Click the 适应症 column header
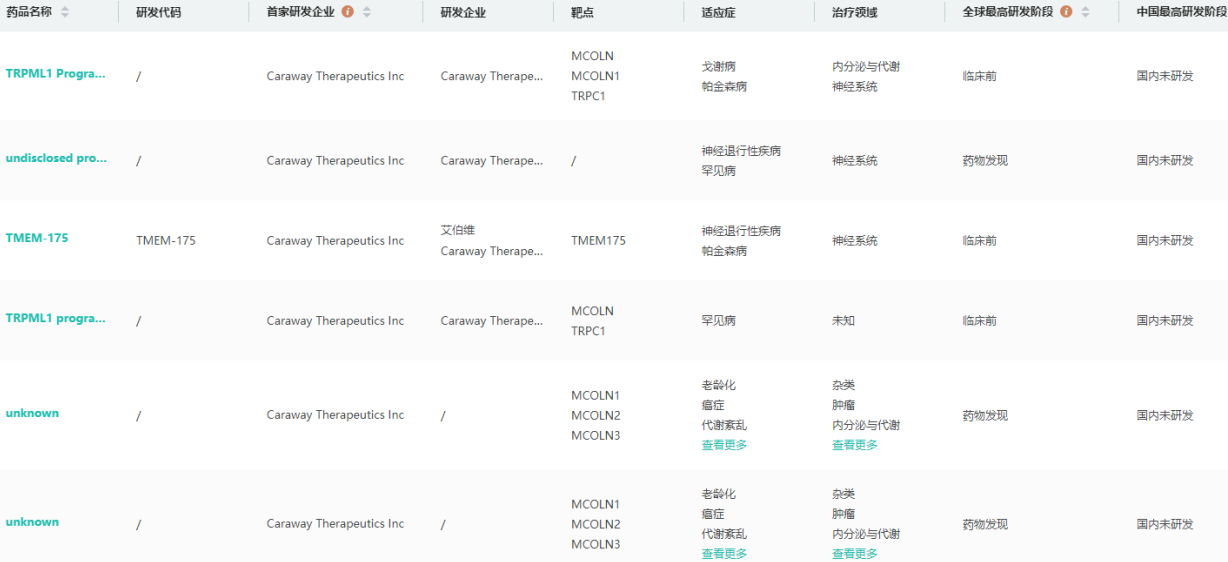Viewport: 1228px width, 562px height. pyautogui.click(x=719, y=12)
